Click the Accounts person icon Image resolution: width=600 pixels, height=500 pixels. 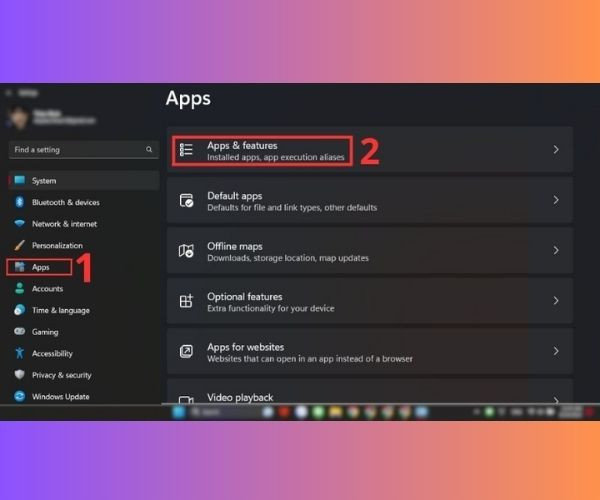point(20,288)
